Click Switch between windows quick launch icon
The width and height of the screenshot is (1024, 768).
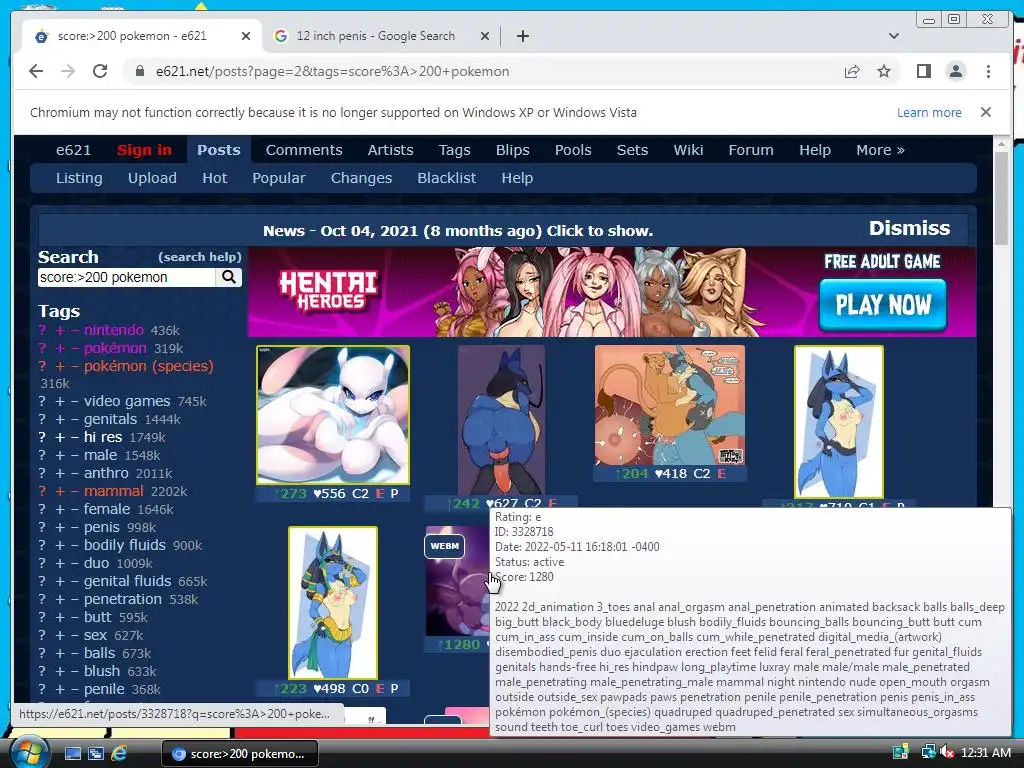96,754
